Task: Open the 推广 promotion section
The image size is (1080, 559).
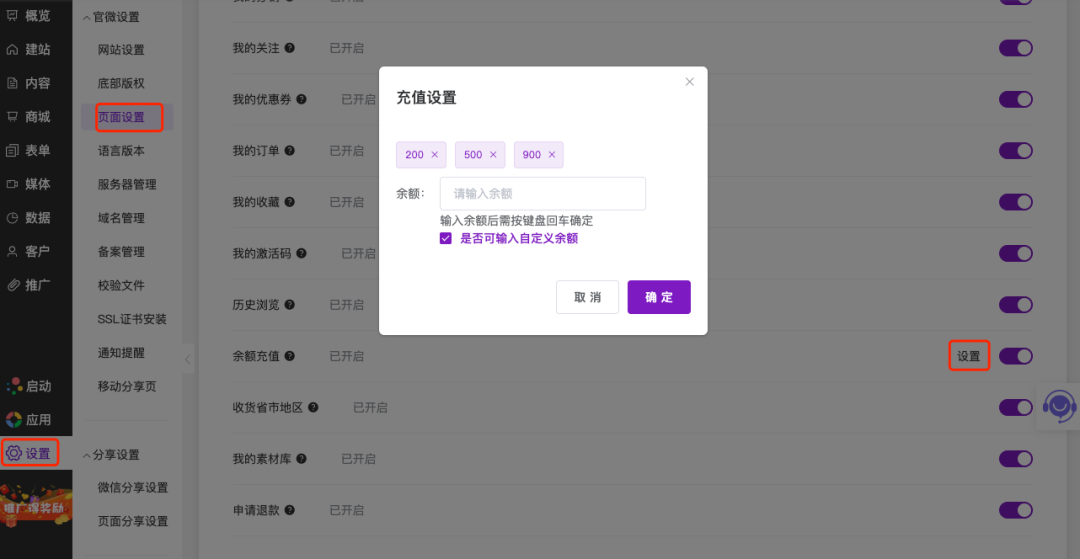Action: (x=28, y=285)
